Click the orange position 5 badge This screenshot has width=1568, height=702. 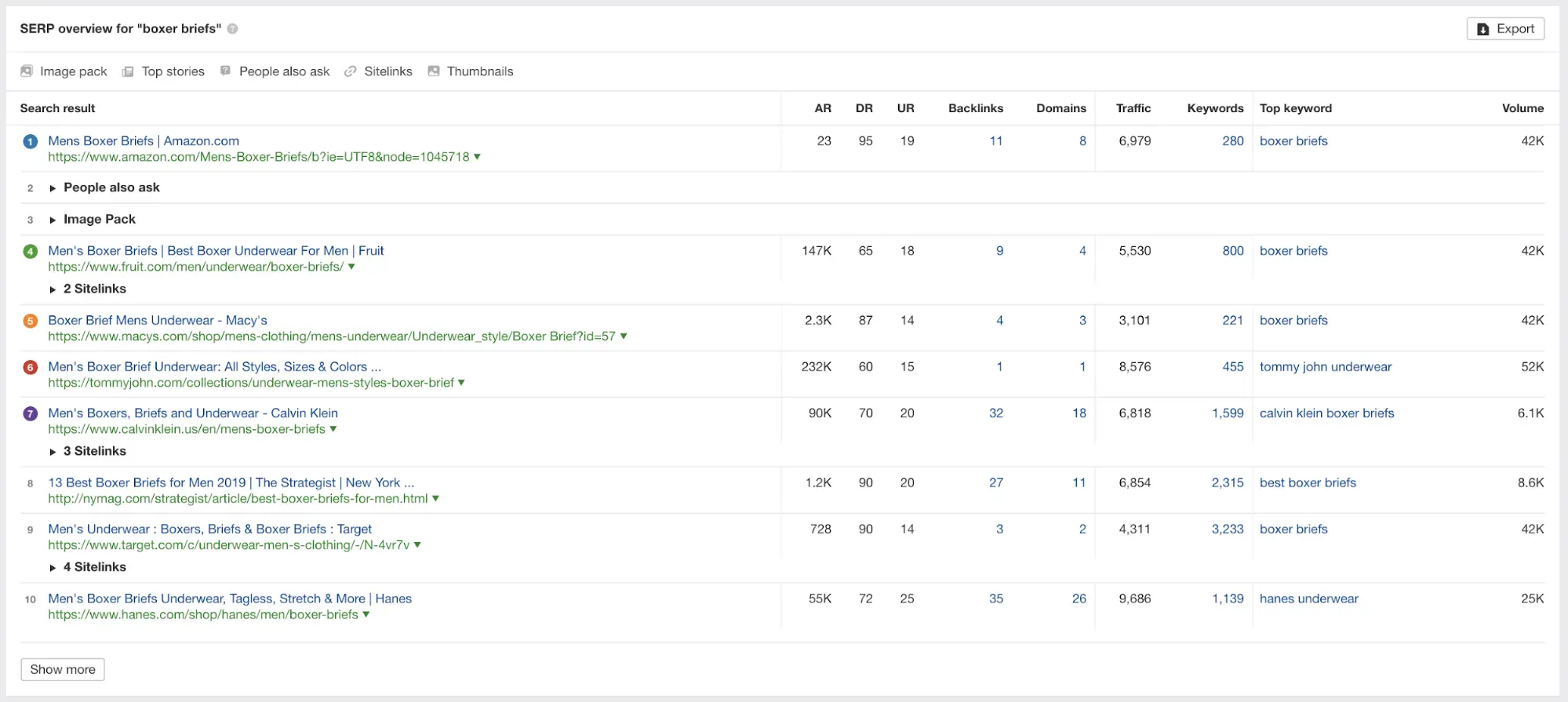(x=31, y=321)
